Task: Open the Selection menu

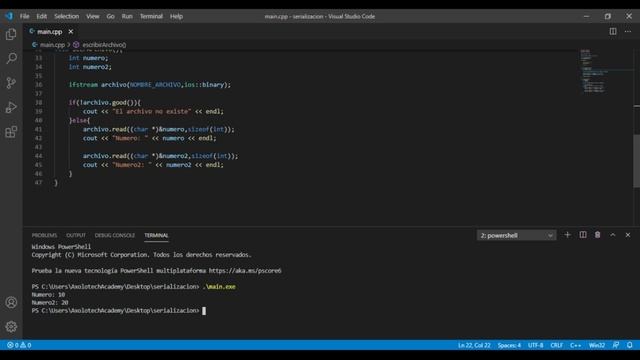Action: pos(67,16)
